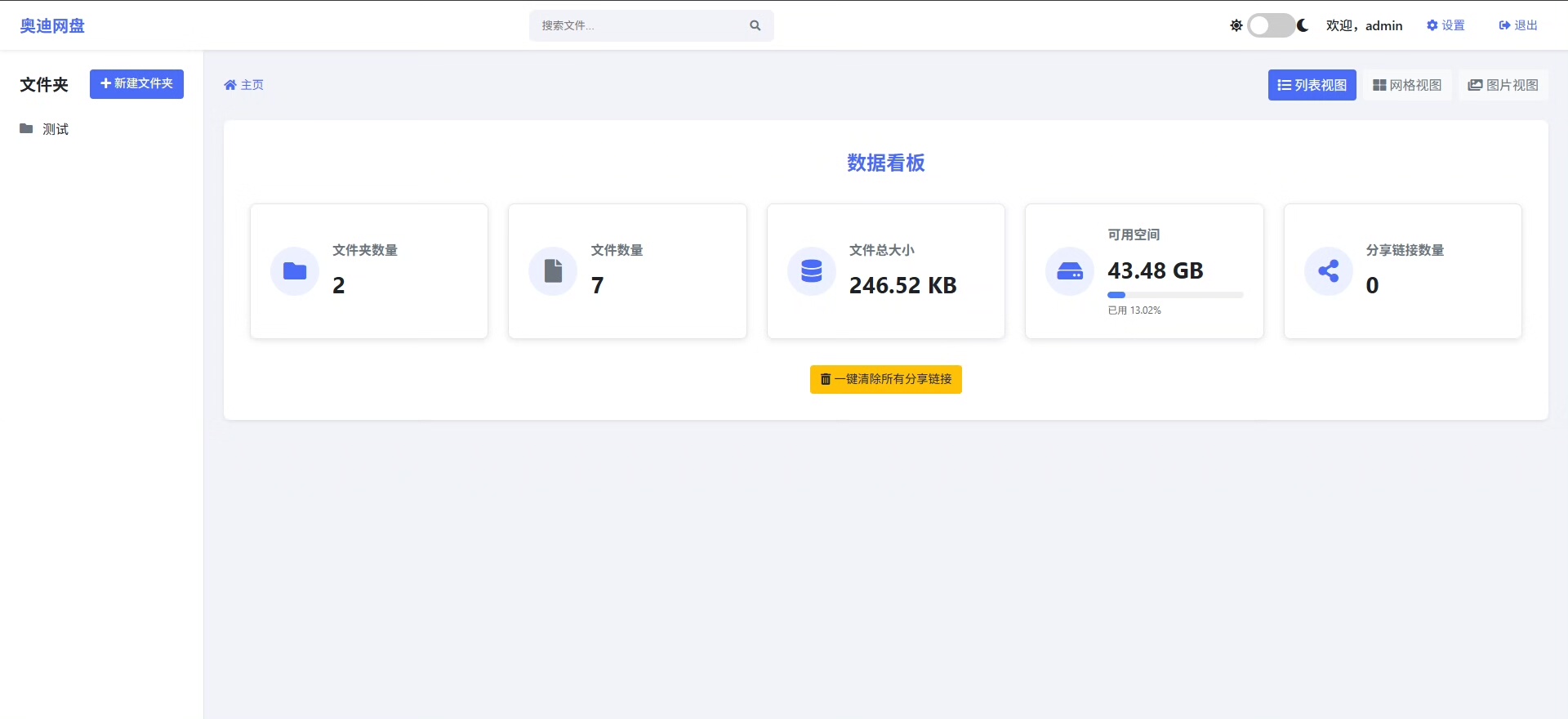Image resolution: width=1568 pixels, height=719 pixels.
Task: Click the 分享链接数量 label
Action: pos(1405,250)
